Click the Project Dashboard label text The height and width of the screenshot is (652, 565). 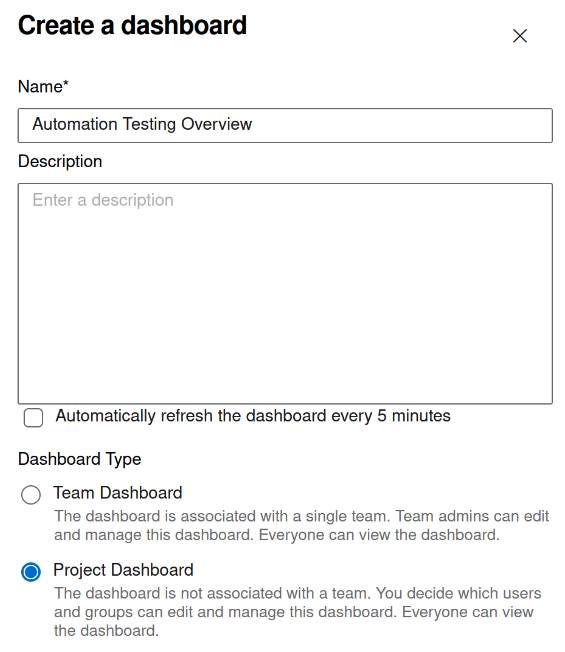pos(123,570)
